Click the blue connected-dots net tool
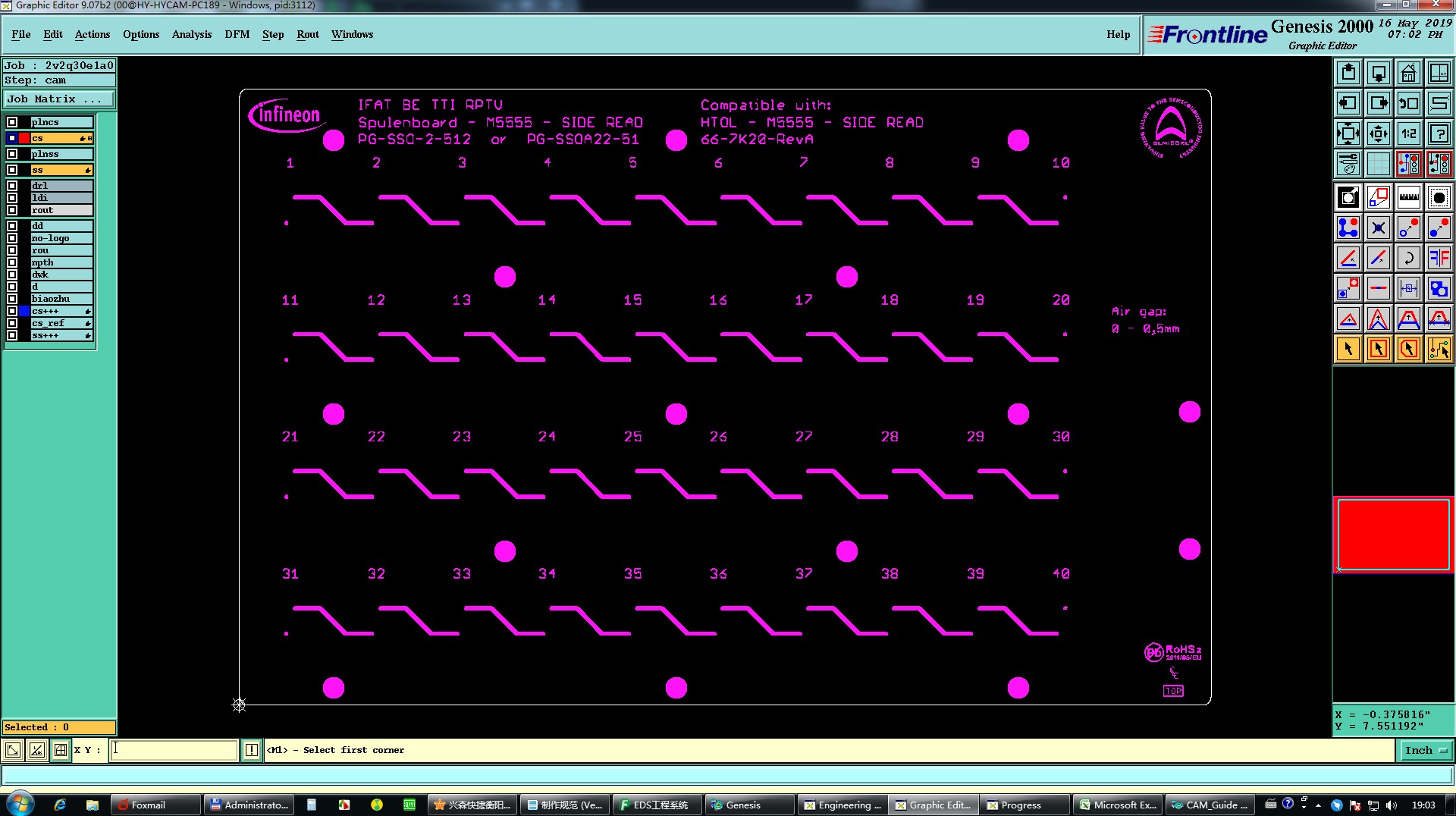This screenshot has width=1456, height=816. point(1348,228)
